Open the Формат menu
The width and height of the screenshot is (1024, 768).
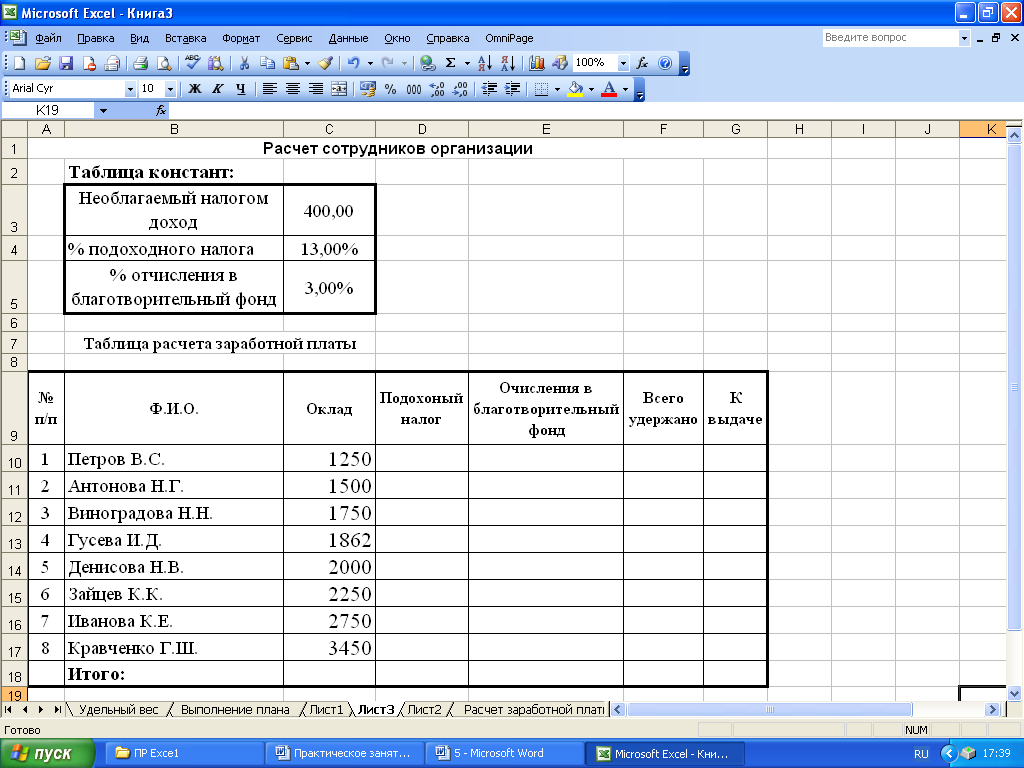click(x=241, y=38)
